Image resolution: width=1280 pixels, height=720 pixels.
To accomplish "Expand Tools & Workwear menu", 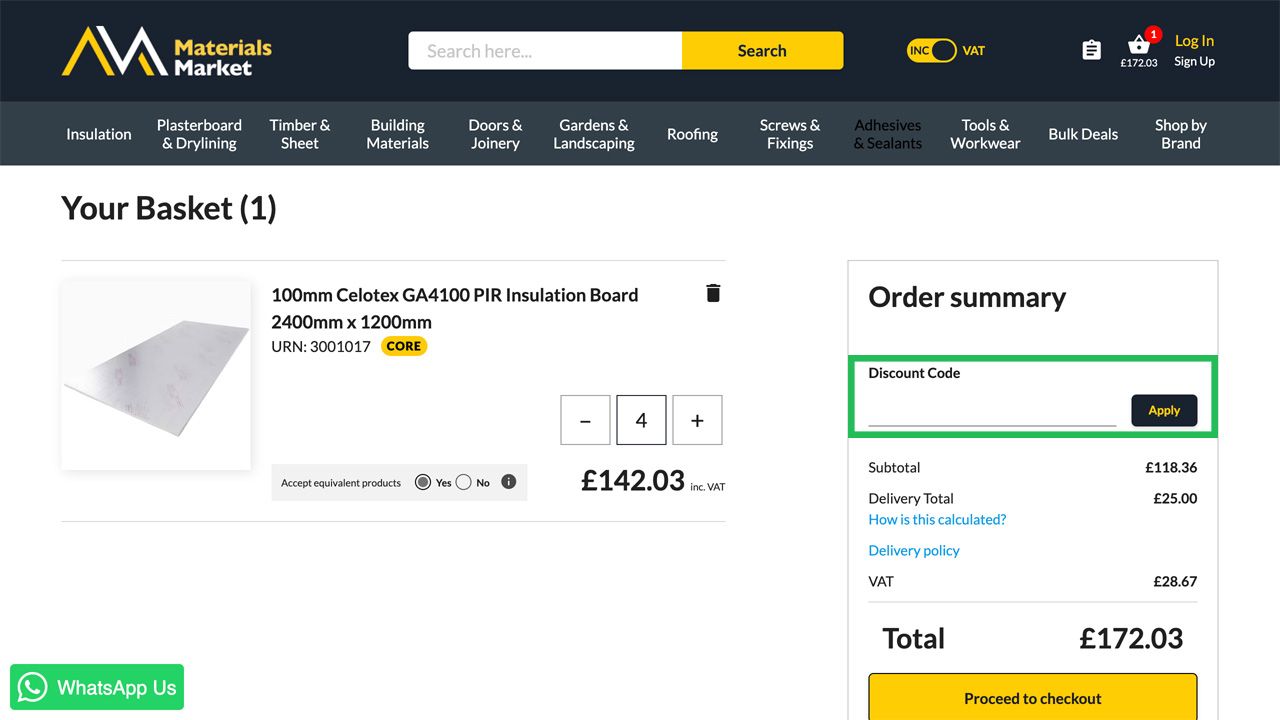I will point(985,134).
